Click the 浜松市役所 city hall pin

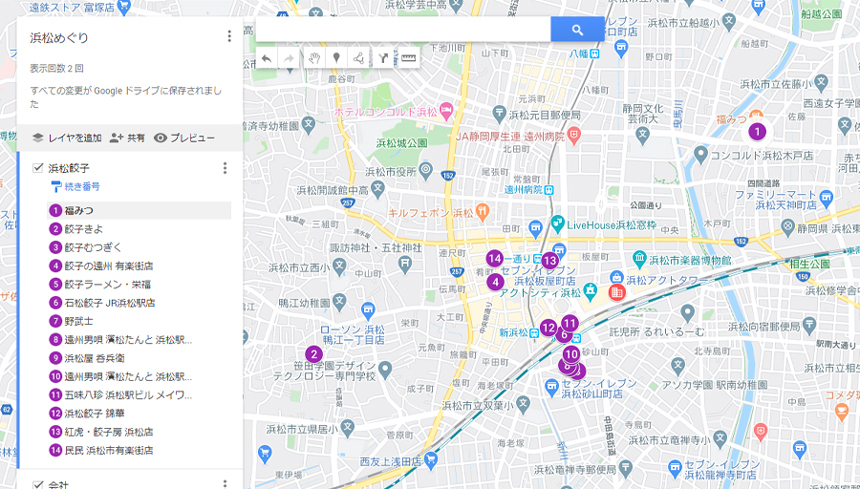pyautogui.click(x=426, y=170)
